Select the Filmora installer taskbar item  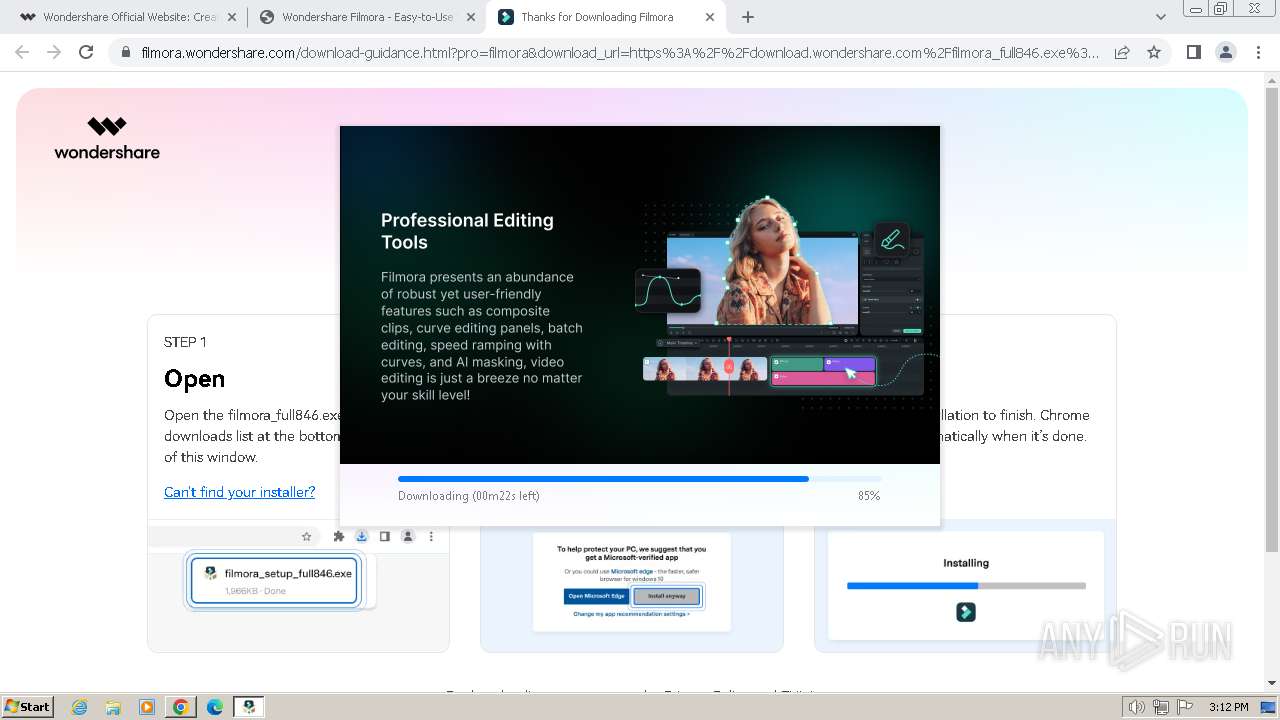point(249,707)
